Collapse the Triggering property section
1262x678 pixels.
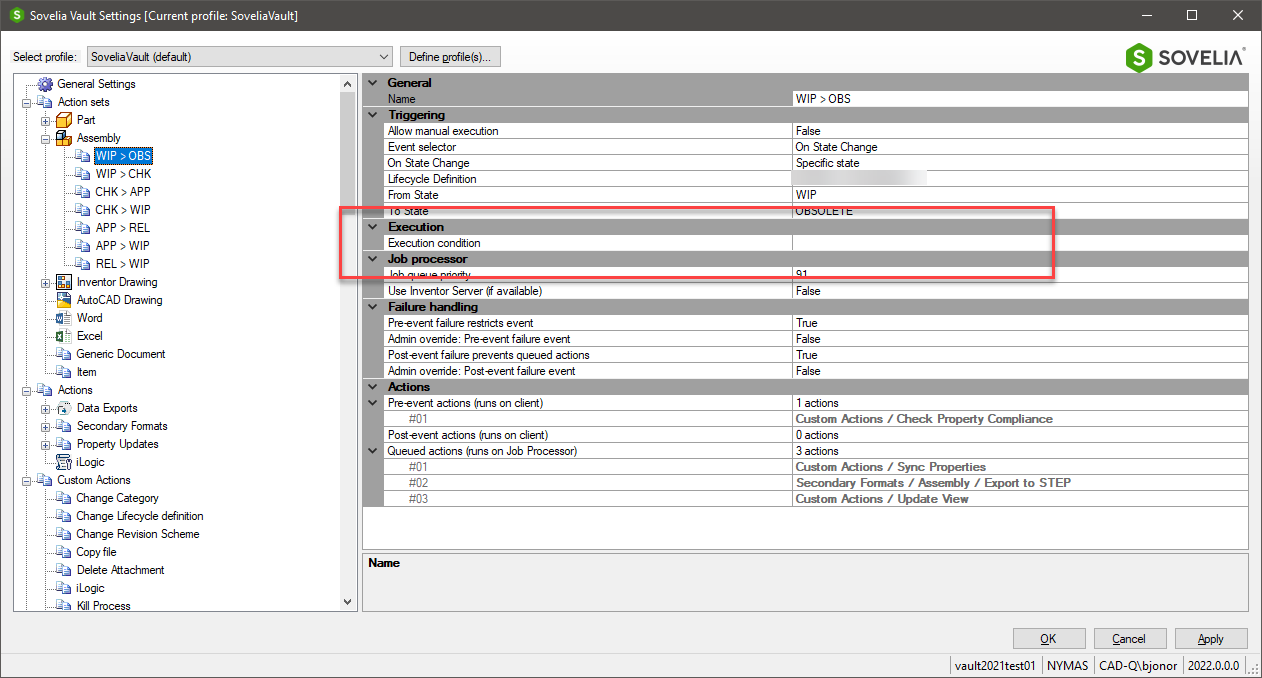pyautogui.click(x=373, y=115)
